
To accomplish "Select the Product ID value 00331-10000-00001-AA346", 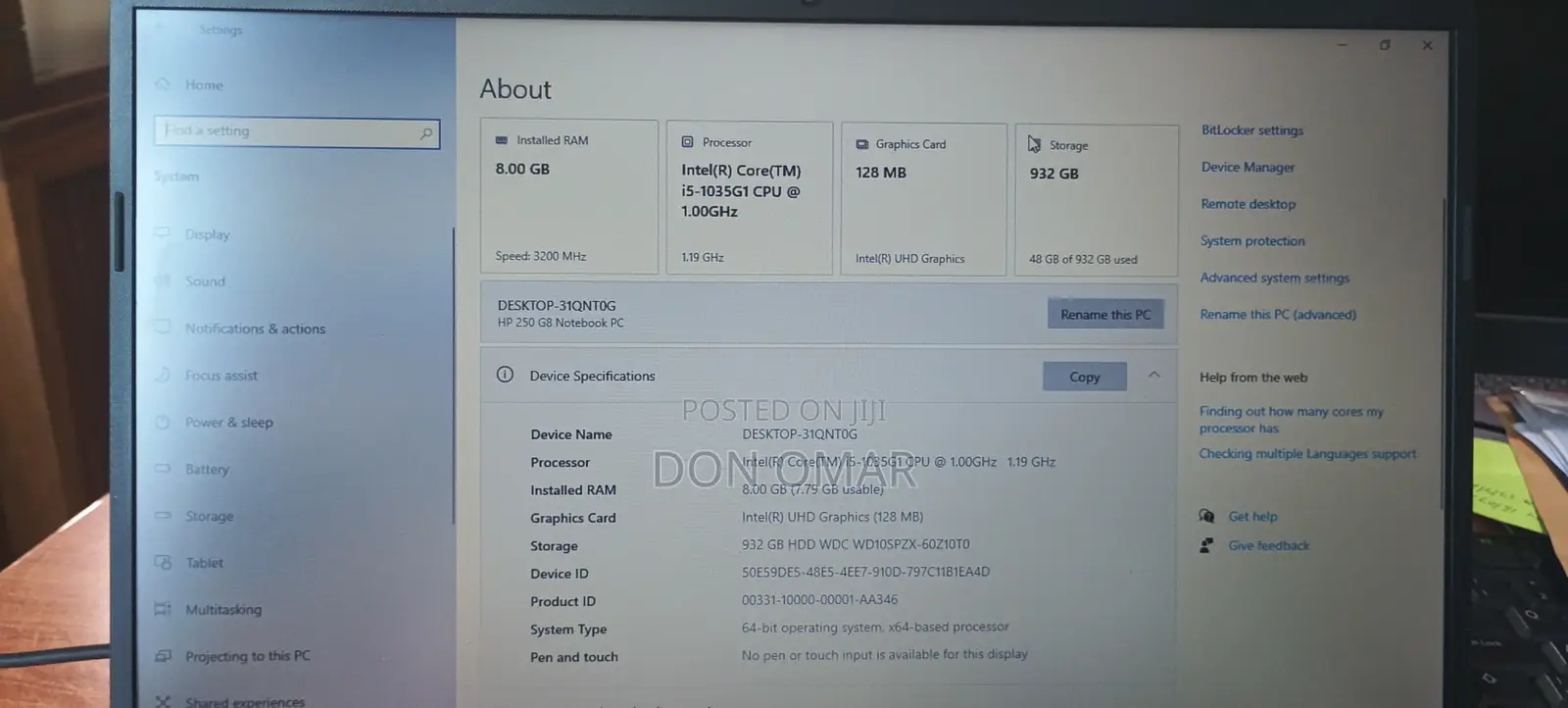I will [x=819, y=599].
